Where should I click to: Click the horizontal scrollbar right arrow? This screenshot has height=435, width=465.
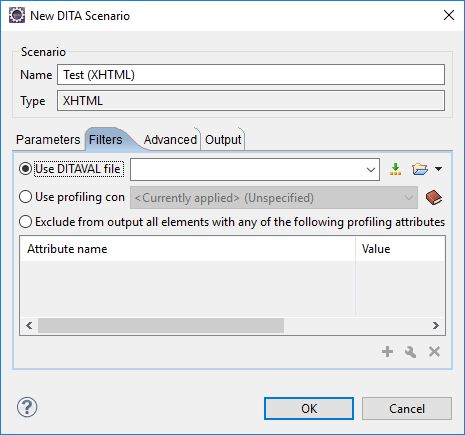[436, 325]
